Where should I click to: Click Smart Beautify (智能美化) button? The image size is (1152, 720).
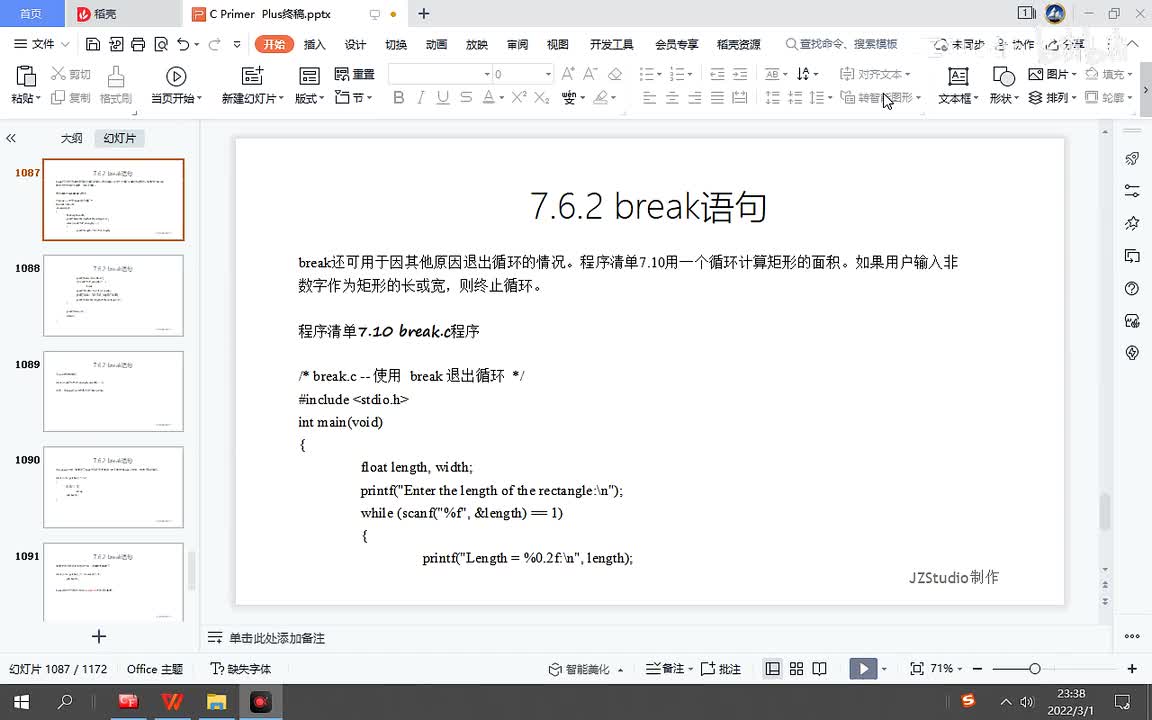click(x=586, y=669)
